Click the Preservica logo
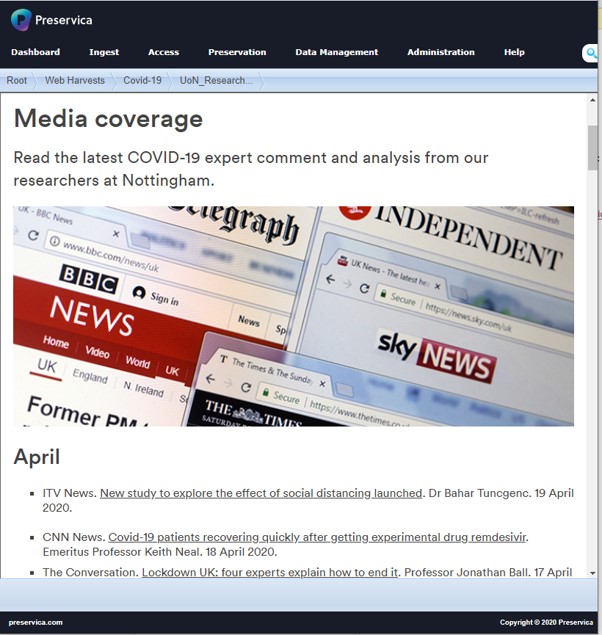602x635 pixels. click(54, 19)
